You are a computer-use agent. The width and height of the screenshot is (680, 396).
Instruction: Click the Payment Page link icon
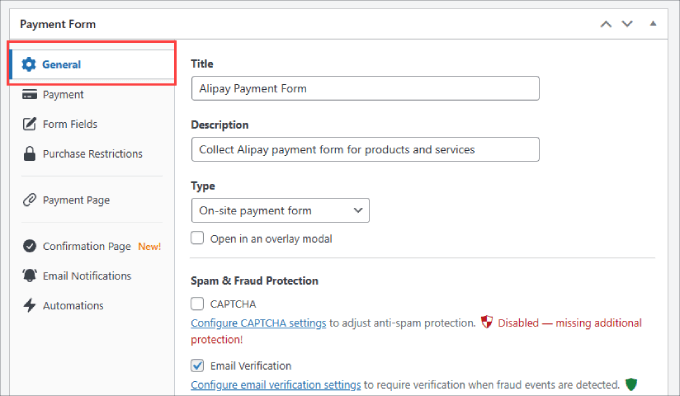pos(29,200)
